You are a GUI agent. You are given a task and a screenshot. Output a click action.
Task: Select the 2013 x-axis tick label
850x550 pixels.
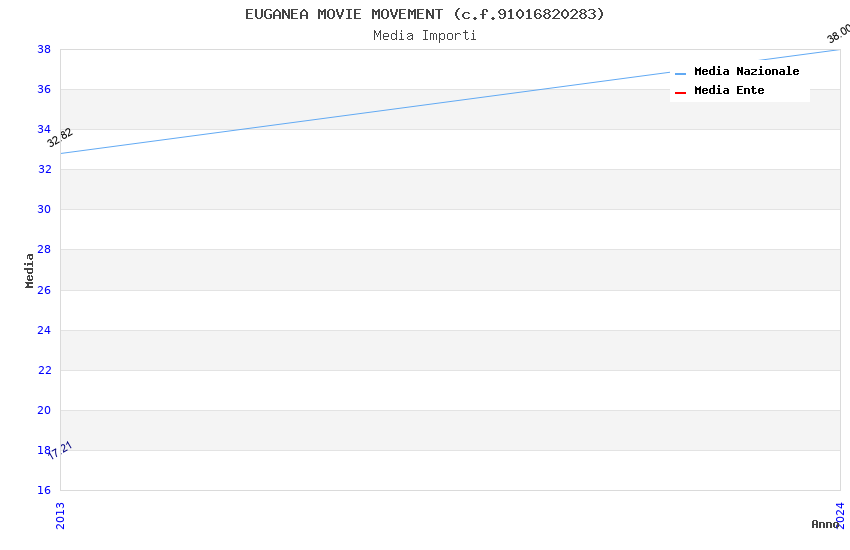[60, 515]
